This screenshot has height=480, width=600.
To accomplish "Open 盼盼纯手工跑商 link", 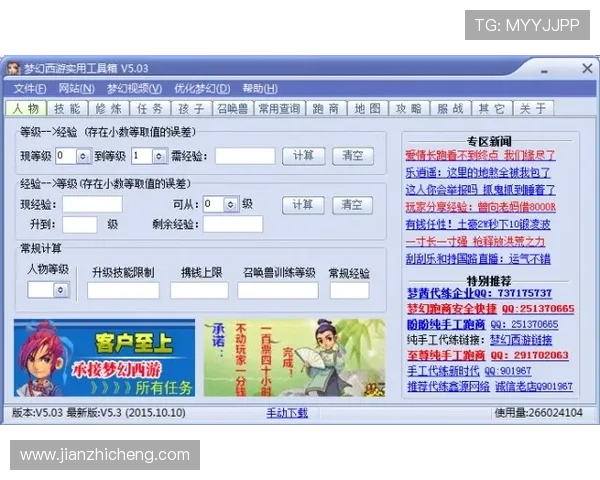I will [446, 325].
